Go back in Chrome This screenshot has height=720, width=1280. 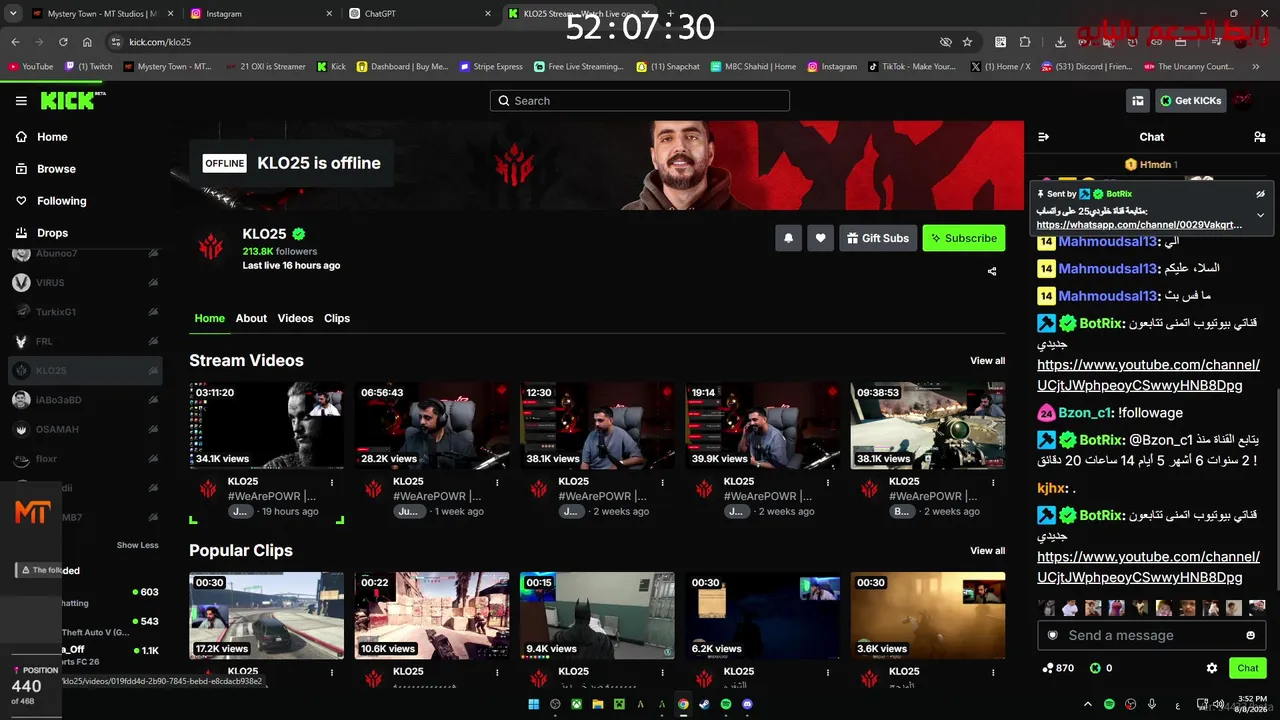pos(15,42)
